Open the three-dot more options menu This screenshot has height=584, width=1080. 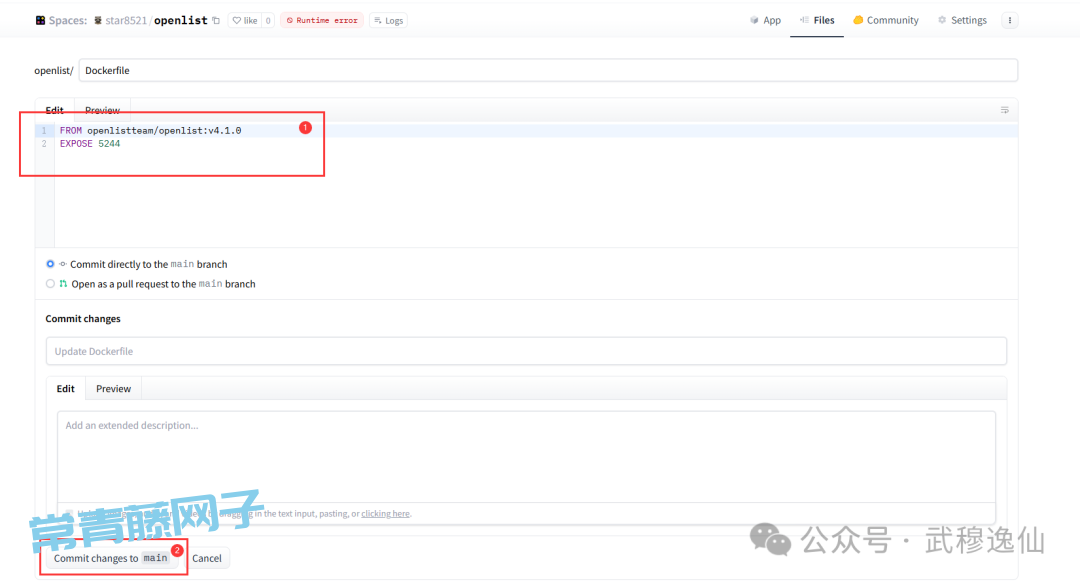click(x=1009, y=20)
